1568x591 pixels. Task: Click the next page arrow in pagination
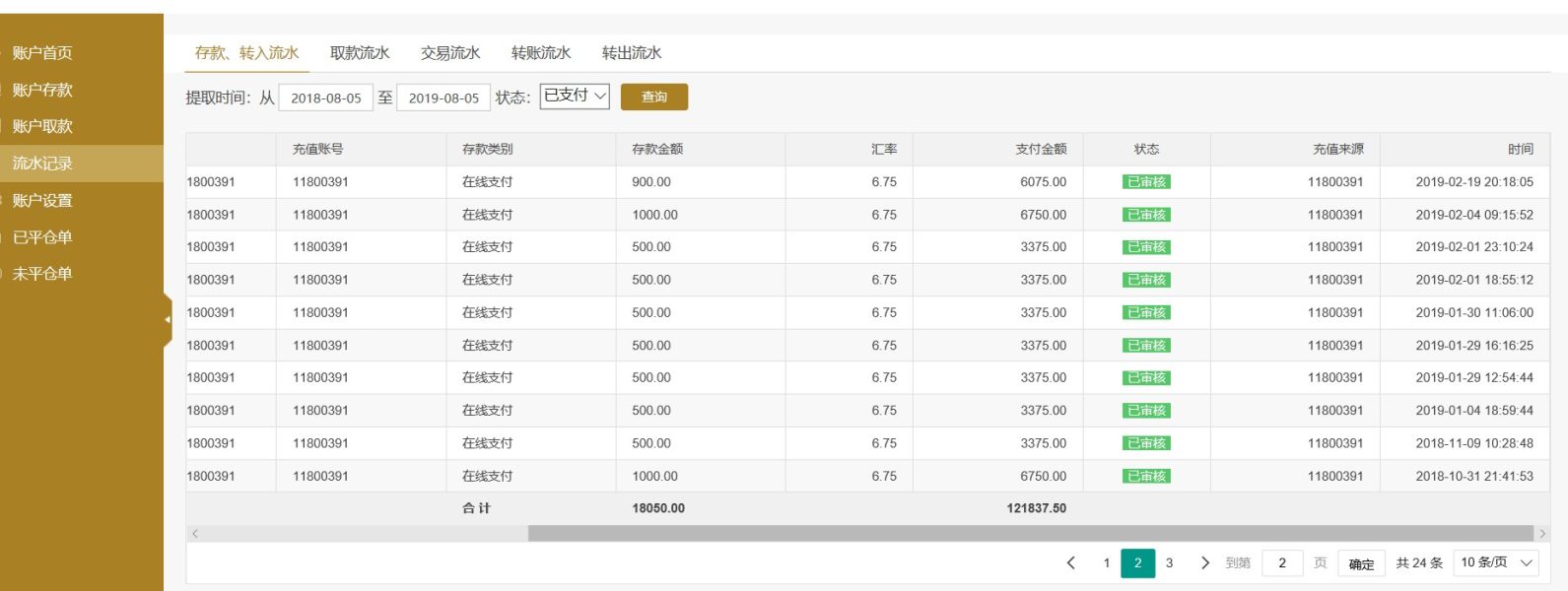[x=1204, y=563]
